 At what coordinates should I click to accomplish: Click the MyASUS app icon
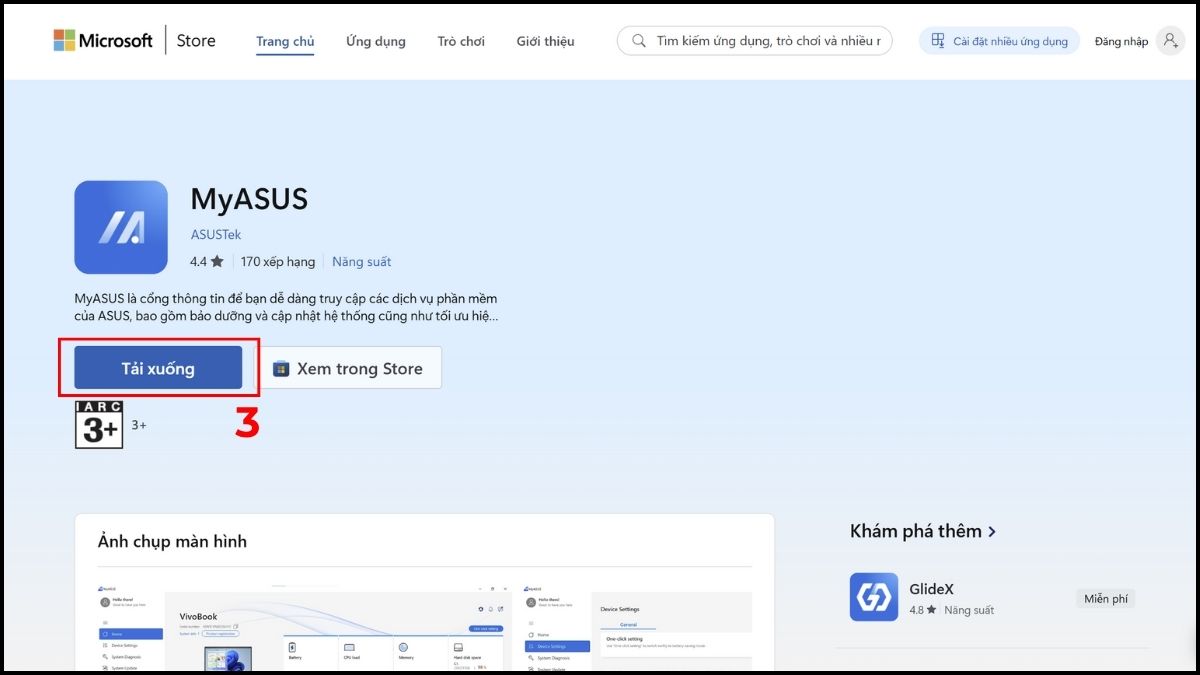click(x=121, y=227)
